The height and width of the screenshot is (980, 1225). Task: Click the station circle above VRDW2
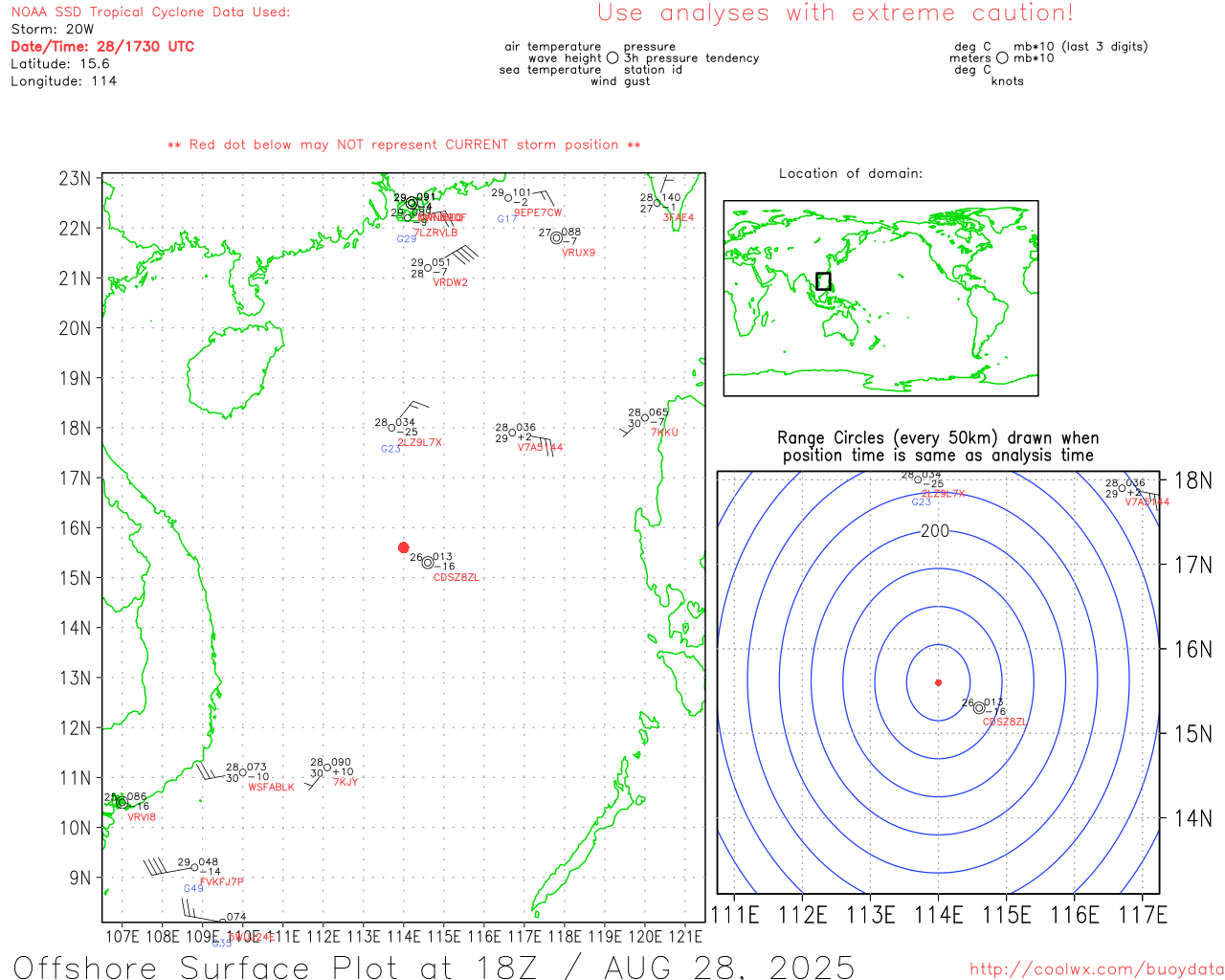[x=429, y=268]
